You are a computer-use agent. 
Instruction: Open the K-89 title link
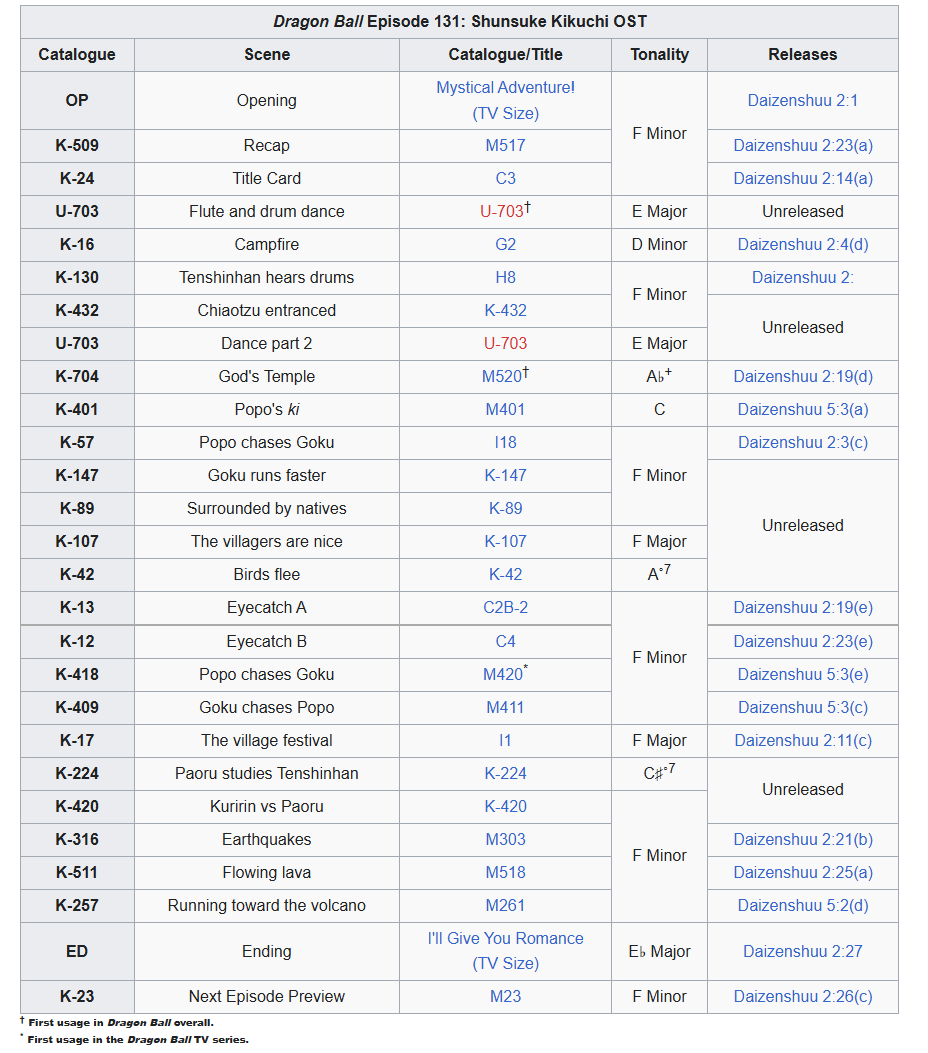coord(505,508)
